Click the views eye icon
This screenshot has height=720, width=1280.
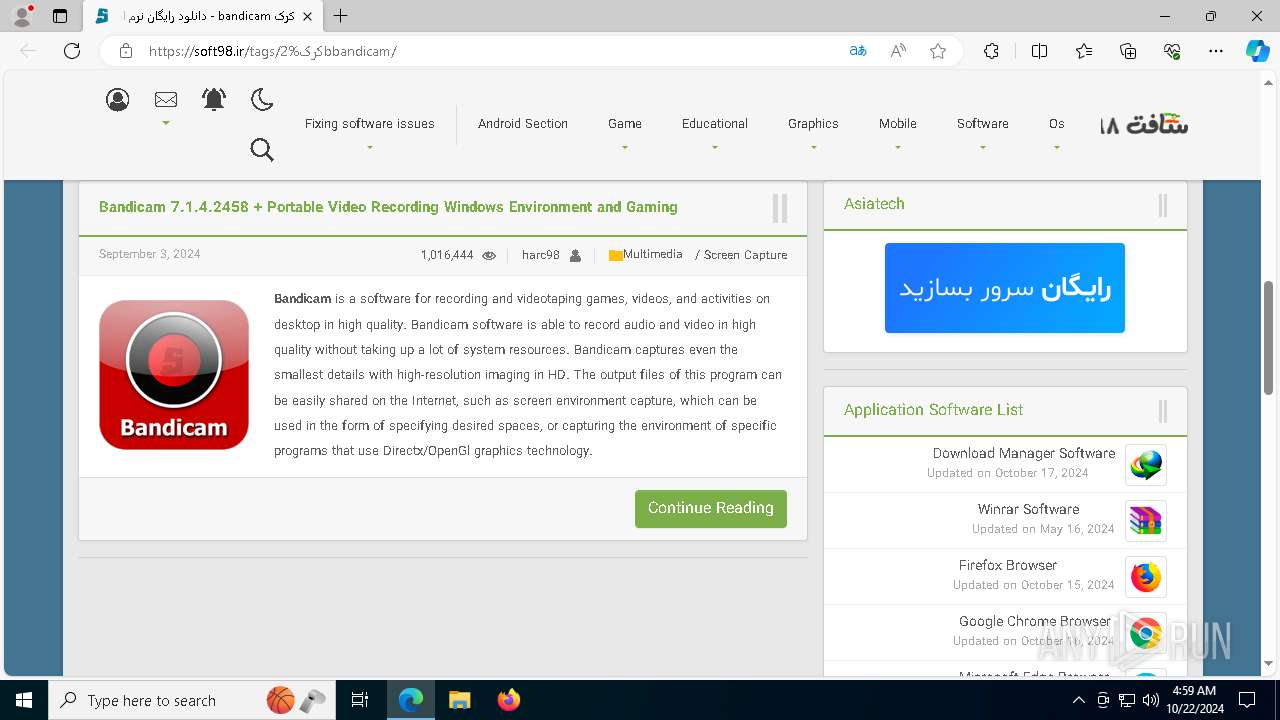pos(489,256)
